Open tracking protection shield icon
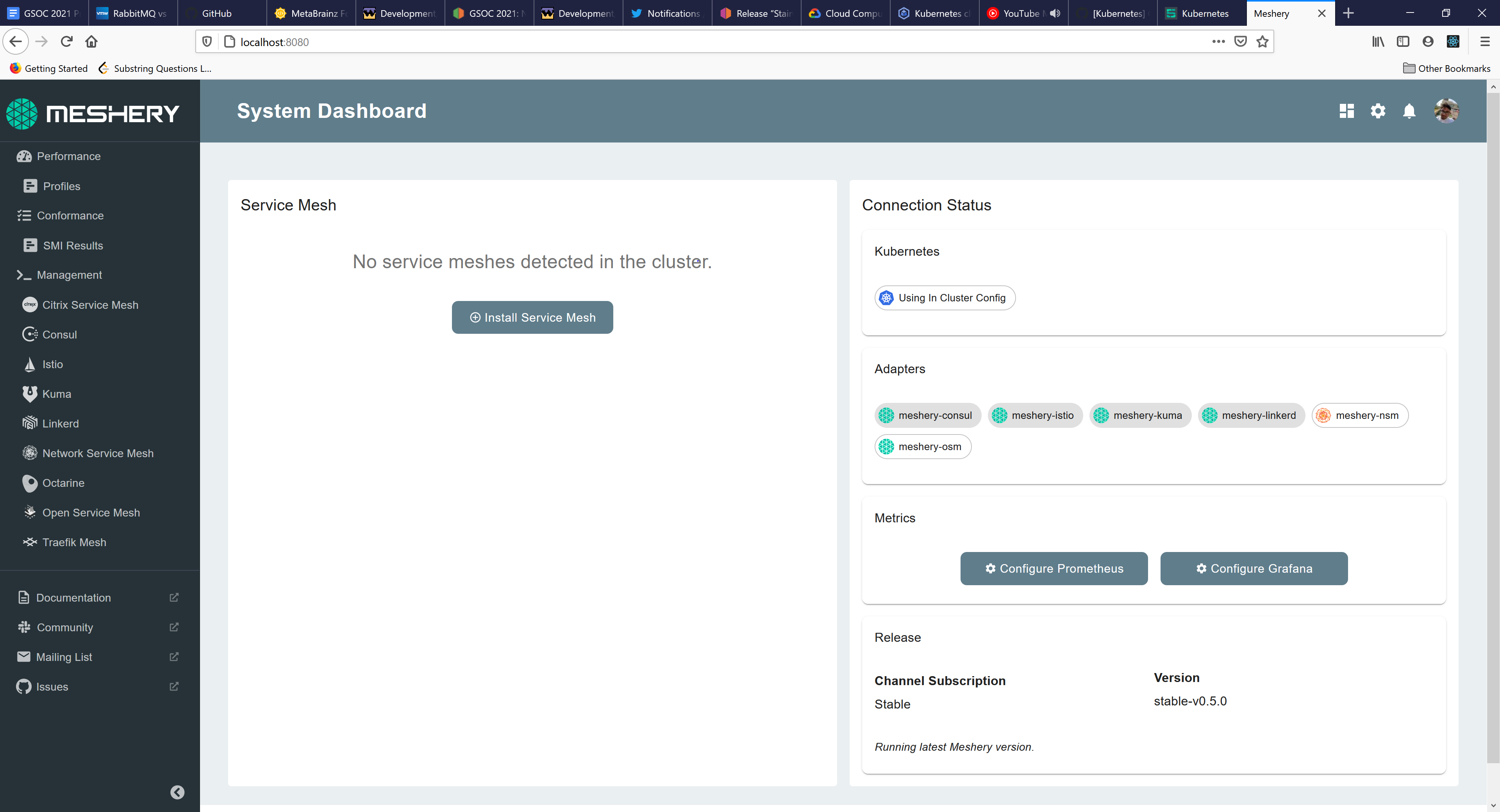Image resolution: width=1500 pixels, height=812 pixels. tap(207, 41)
